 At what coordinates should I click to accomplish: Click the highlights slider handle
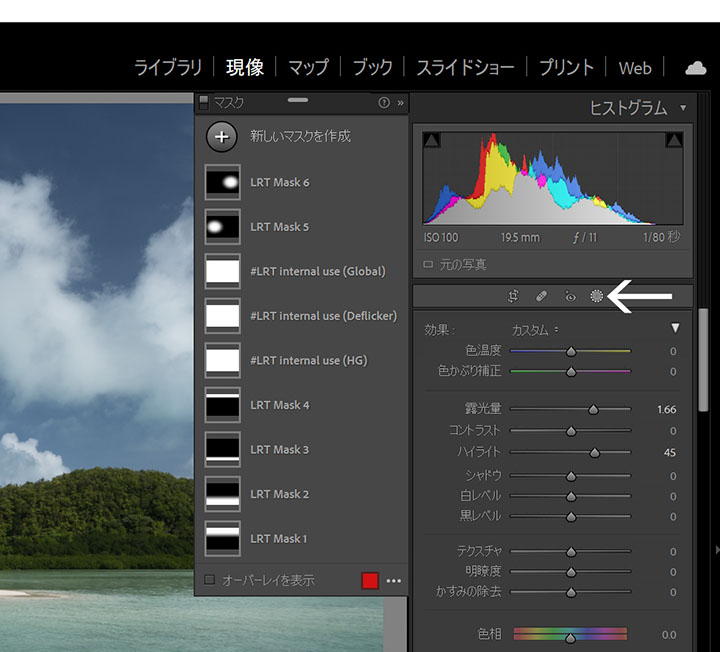coord(594,453)
